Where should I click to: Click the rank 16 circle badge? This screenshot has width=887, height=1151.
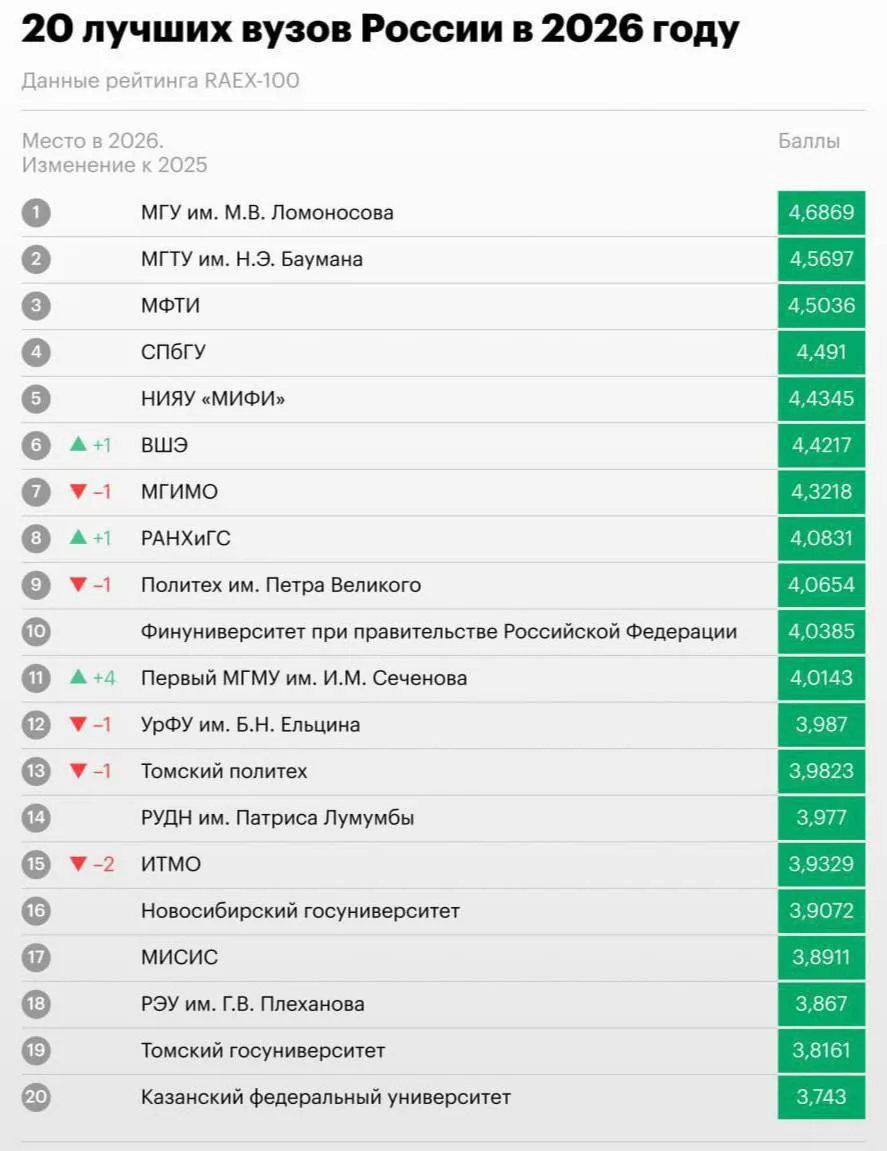pyautogui.click(x=36, y=910)
